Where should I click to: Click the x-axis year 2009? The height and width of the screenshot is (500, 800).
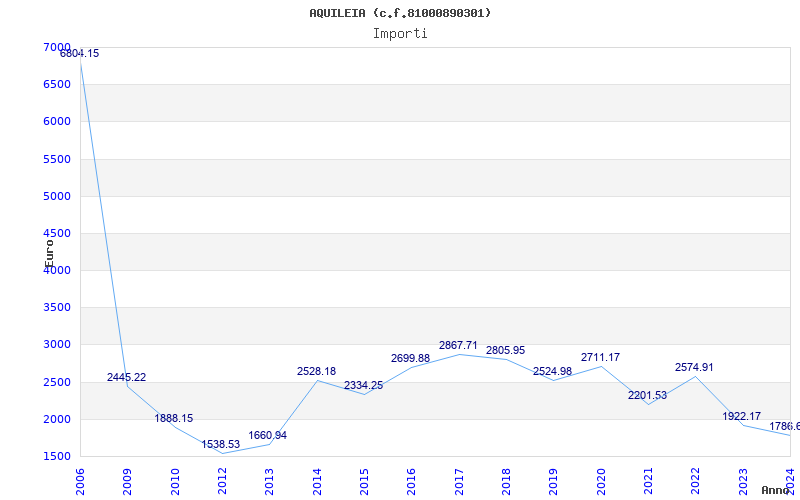pos(127,482)
